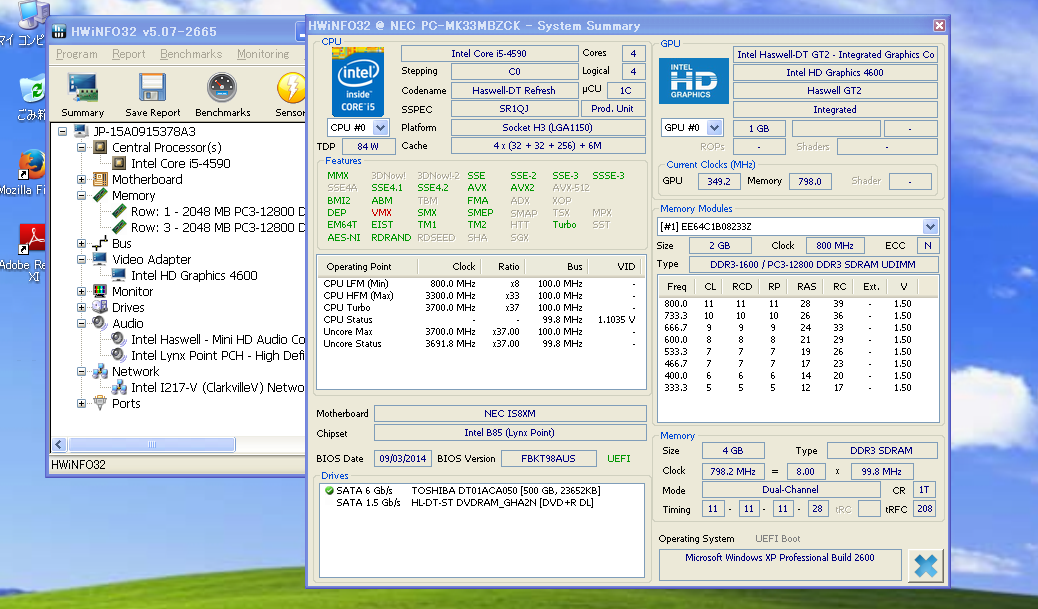Open the CPU #0 selector dropdown
Viewport: 1038px width, 609px height.
(x=381, y=128)
